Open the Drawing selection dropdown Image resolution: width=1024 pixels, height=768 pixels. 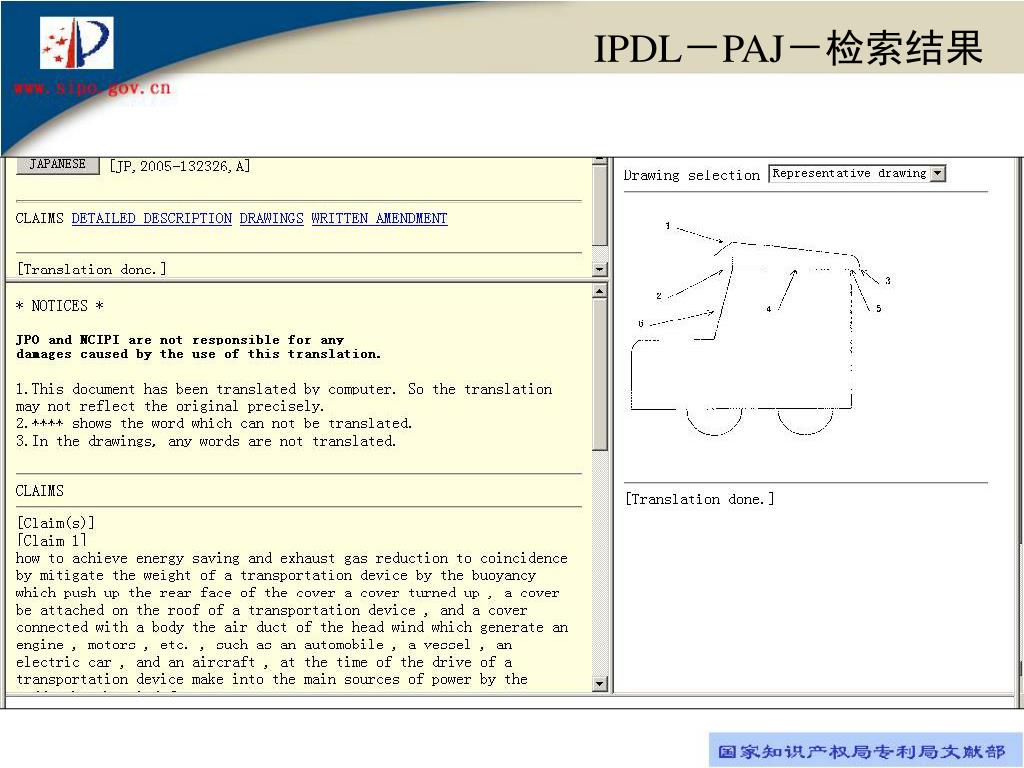pyautogui.click(x=857, y=173)
